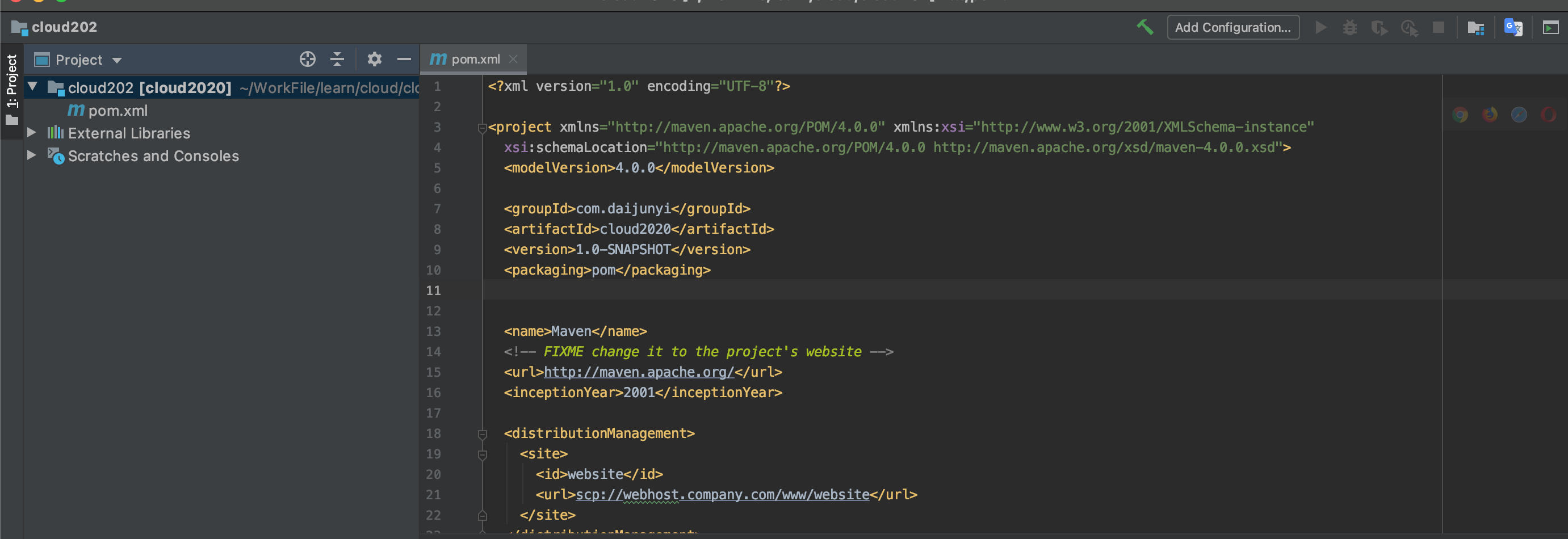Click the xsi:schemaLocation attribute on line 4
Screen dimensions: 1568x539
[575, 147]
